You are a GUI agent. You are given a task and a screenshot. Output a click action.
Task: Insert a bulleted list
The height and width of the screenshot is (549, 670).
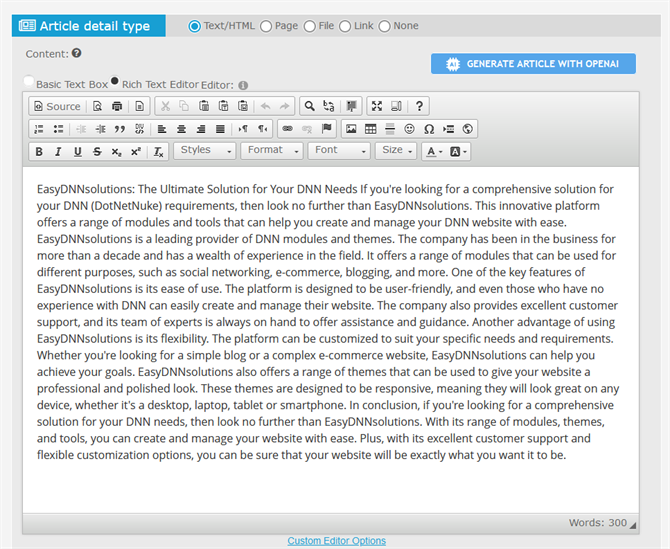tap(59, 129)
